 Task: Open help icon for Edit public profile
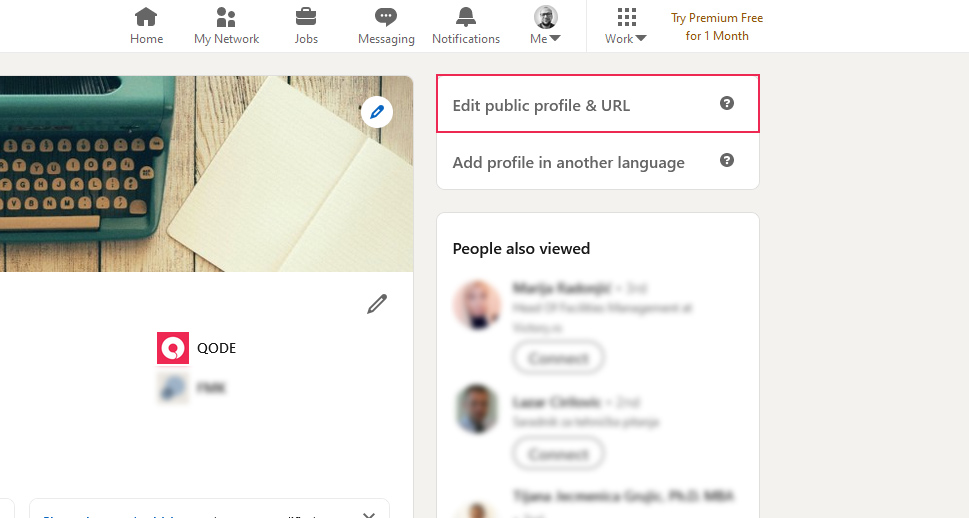[x=727, y=103]
